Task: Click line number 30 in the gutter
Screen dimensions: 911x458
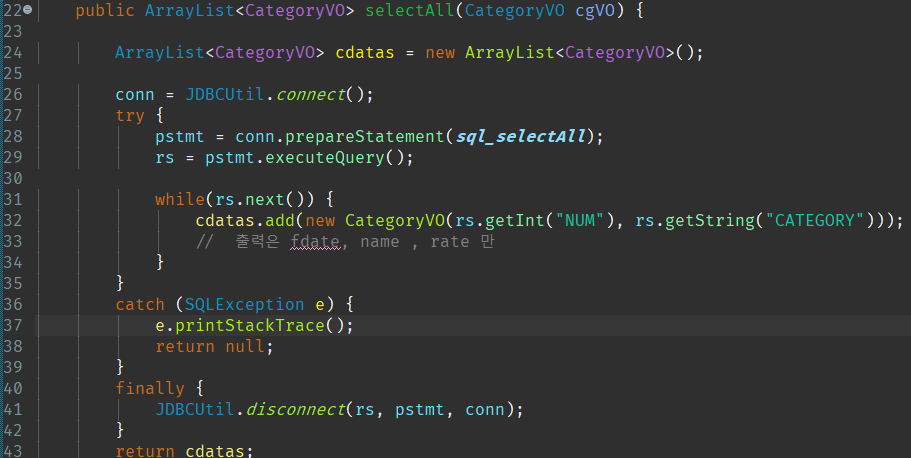Action: tap(12, 178)
